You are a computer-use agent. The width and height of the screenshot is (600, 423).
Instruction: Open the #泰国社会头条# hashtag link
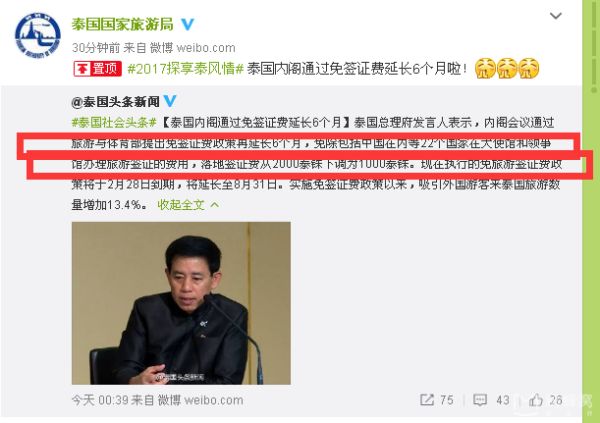(x=114, y=122)
